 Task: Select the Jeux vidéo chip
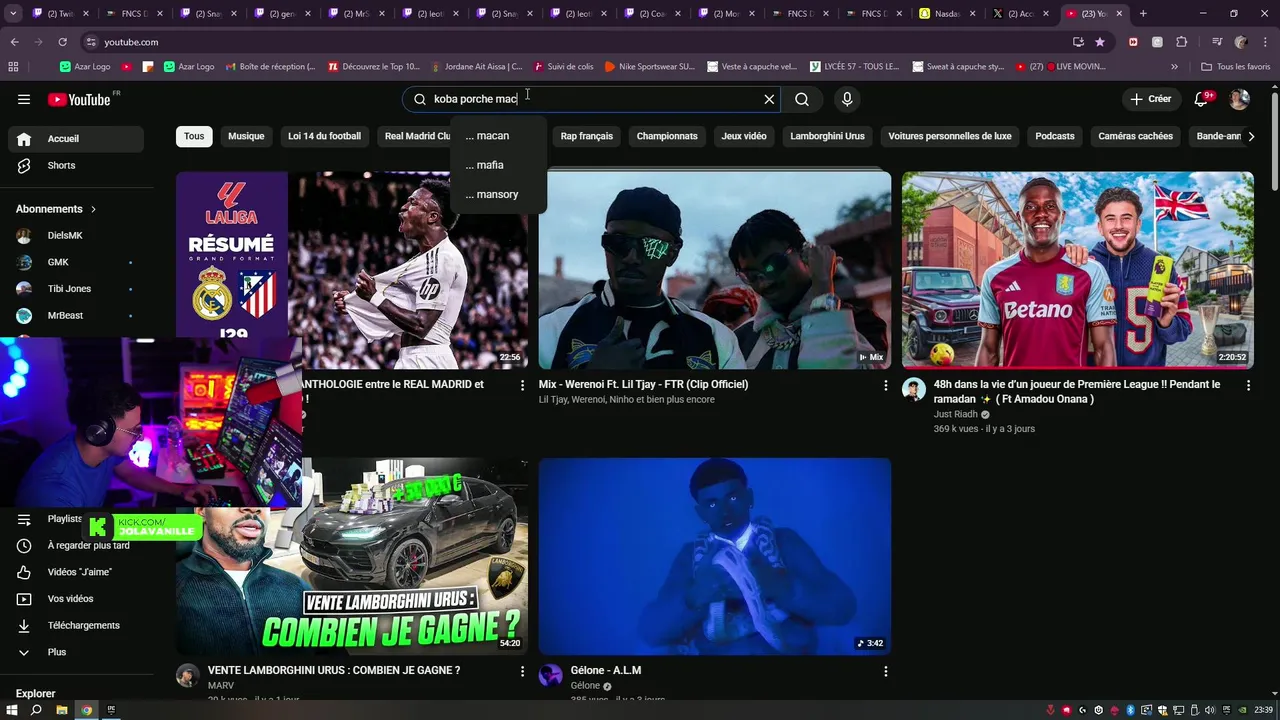744,136
